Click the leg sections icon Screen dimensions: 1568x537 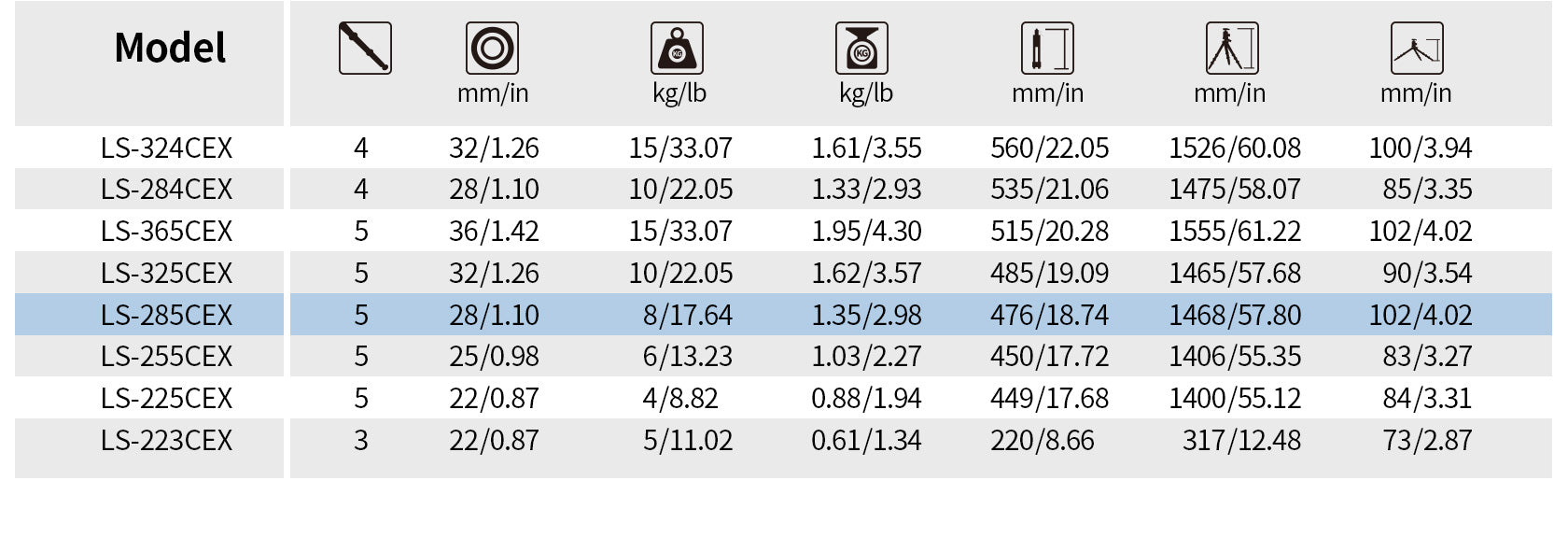pyautogui.click(x=365, y=49)
